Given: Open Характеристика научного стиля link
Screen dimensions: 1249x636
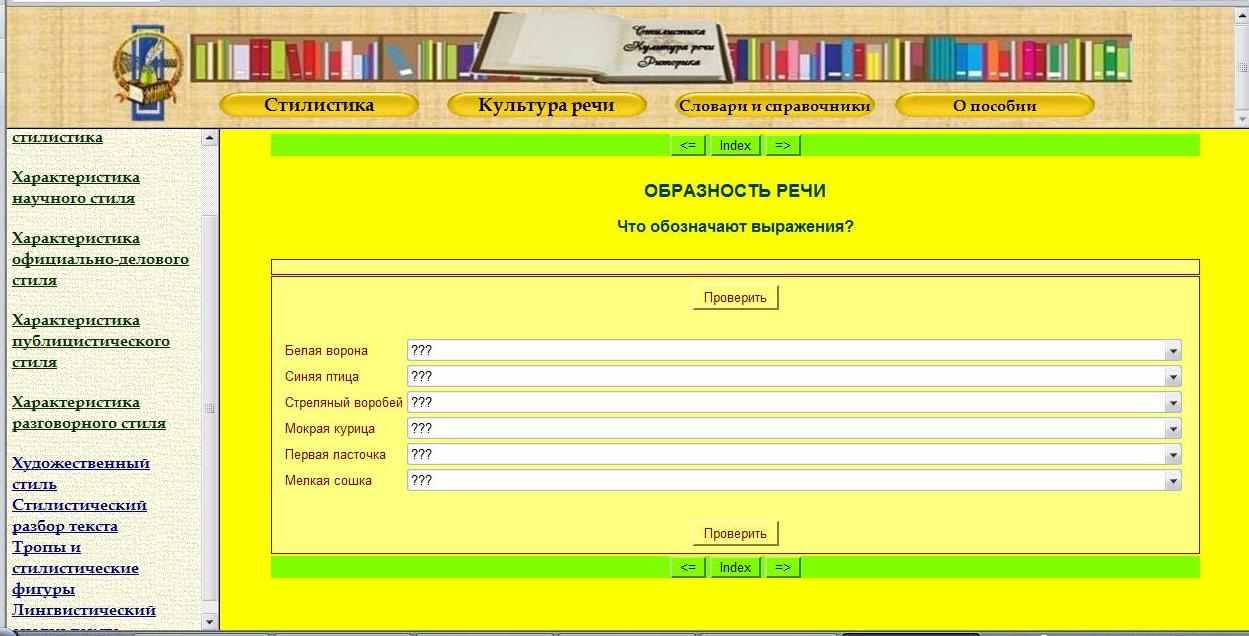Looking at the screenshot, I should (x=75, y=187).
